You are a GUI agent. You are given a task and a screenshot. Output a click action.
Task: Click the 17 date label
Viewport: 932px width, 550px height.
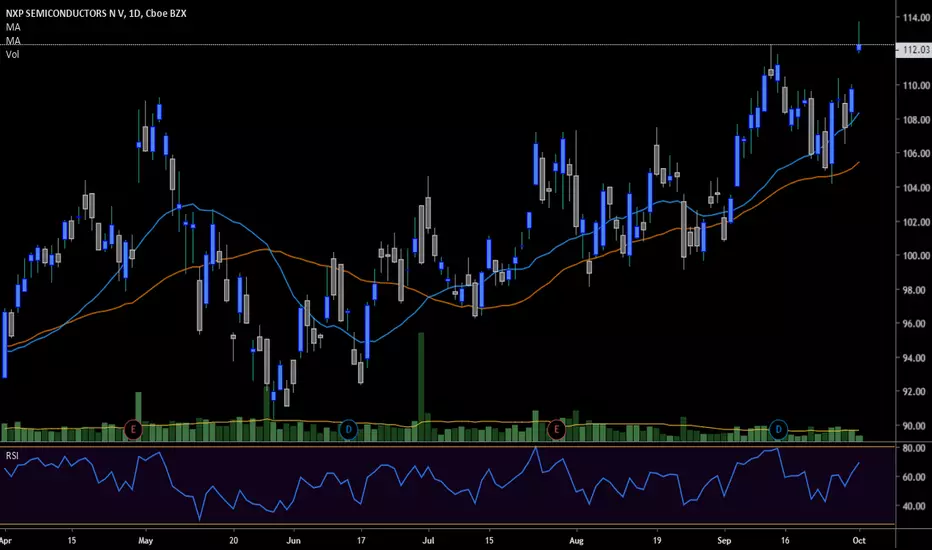(x=361, y=541)
